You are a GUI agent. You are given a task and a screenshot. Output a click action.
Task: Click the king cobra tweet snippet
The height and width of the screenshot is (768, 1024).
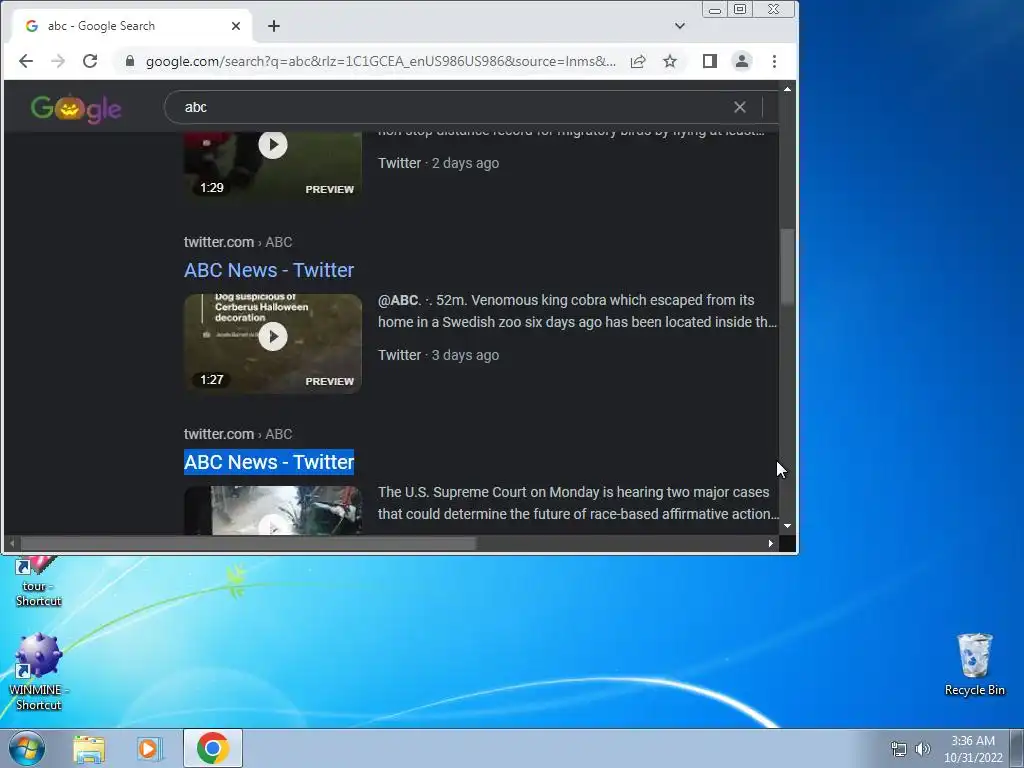pyautogui.click(x=577, y=311)
